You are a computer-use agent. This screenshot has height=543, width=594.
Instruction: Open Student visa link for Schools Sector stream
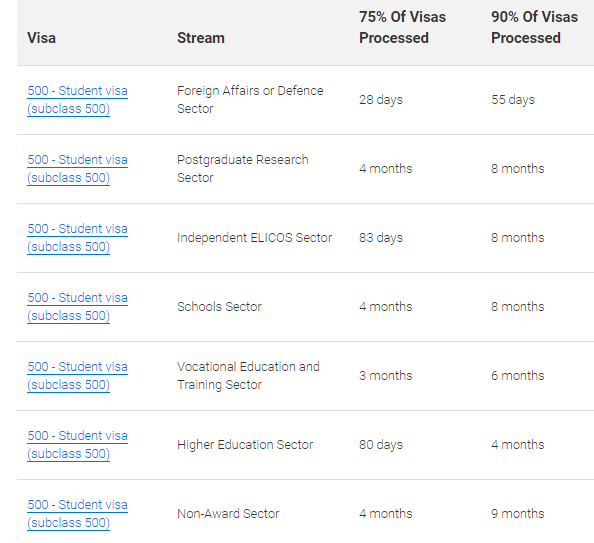point(77,307)
